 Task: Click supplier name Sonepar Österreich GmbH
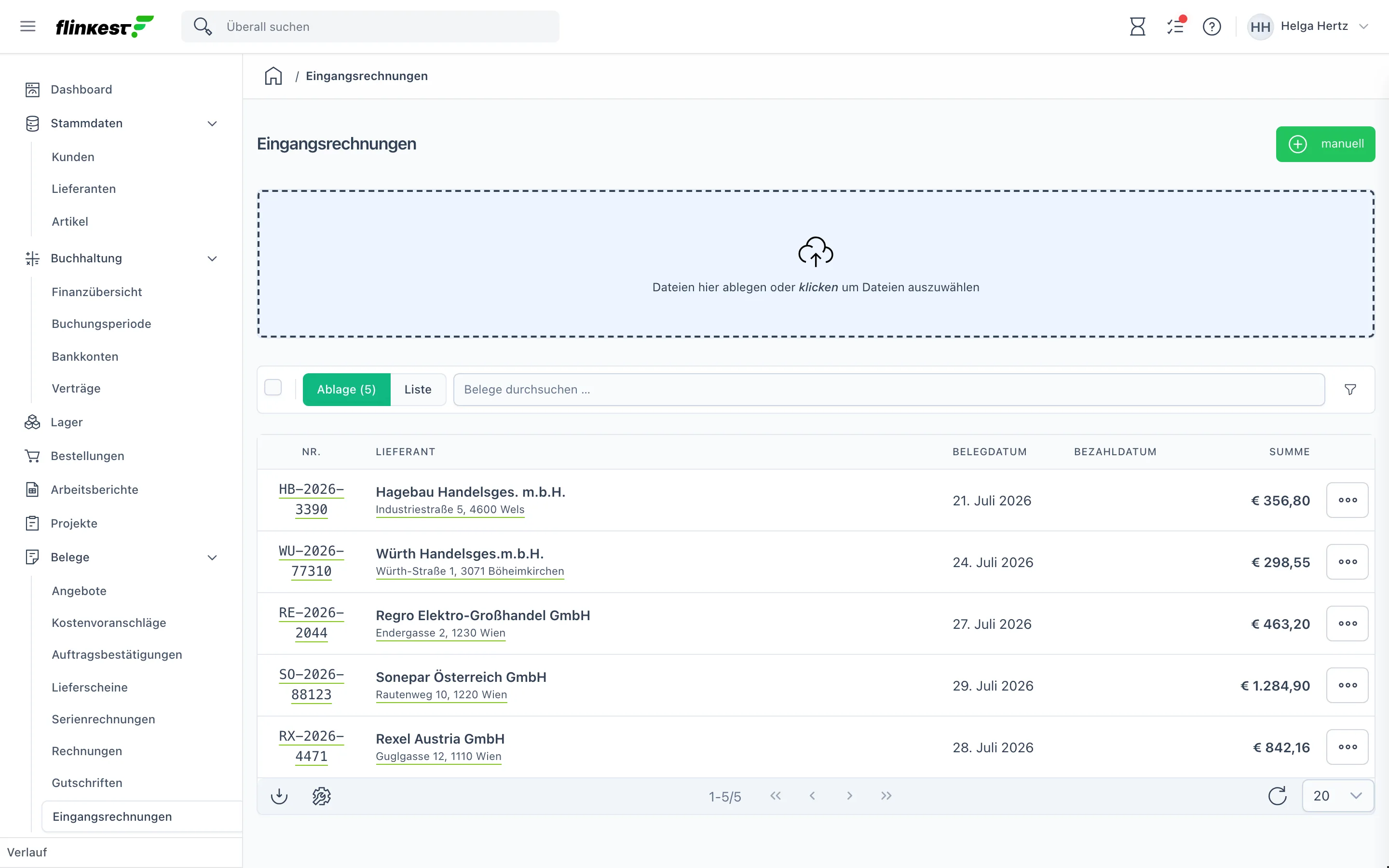[x=461, y=678]
